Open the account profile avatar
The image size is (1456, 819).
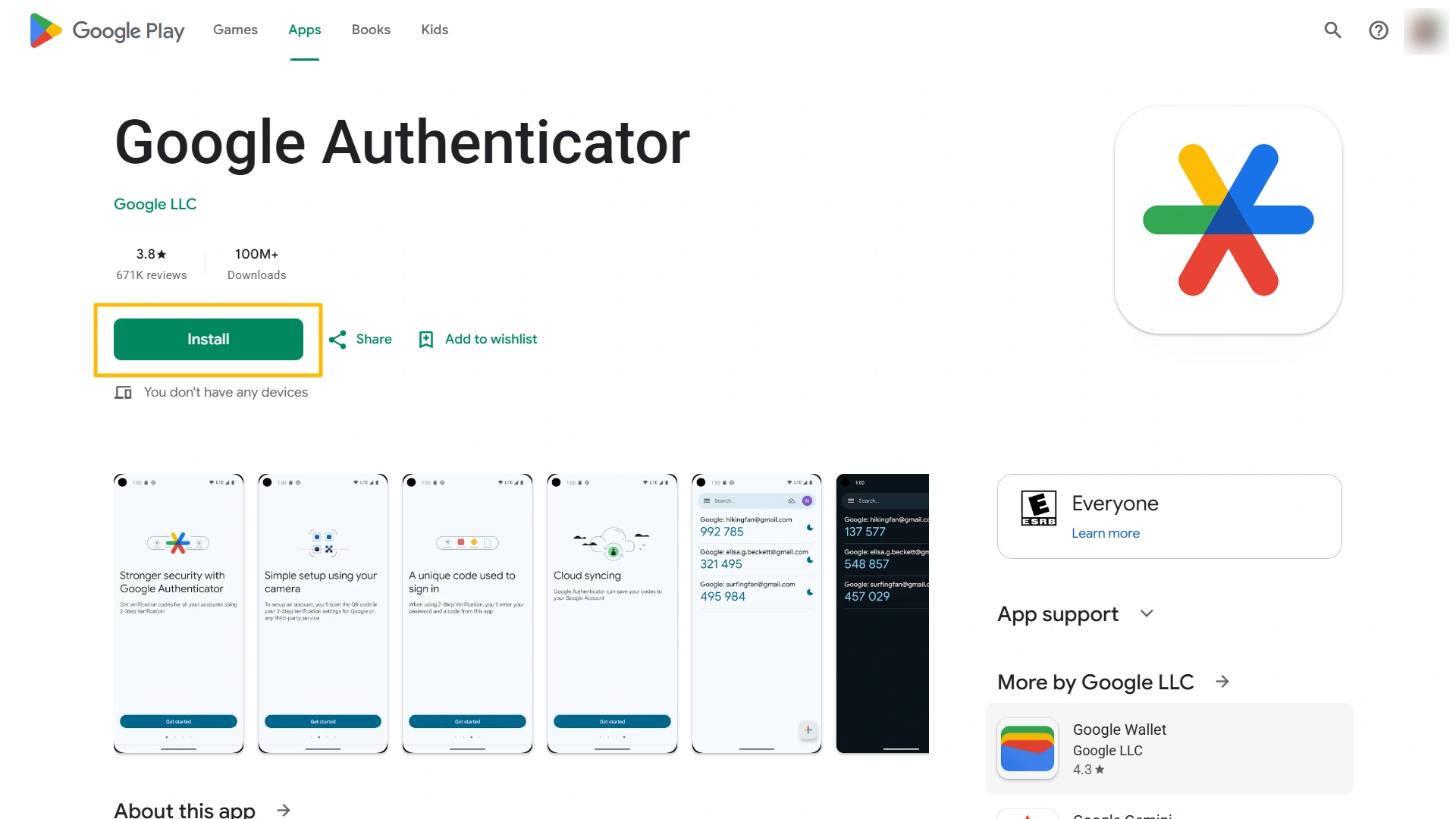(1426, 30)
